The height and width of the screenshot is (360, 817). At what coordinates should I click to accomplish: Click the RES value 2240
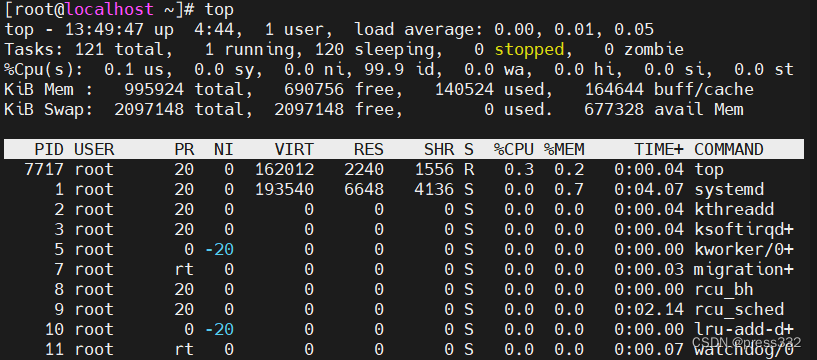click(x=364, y=169)
